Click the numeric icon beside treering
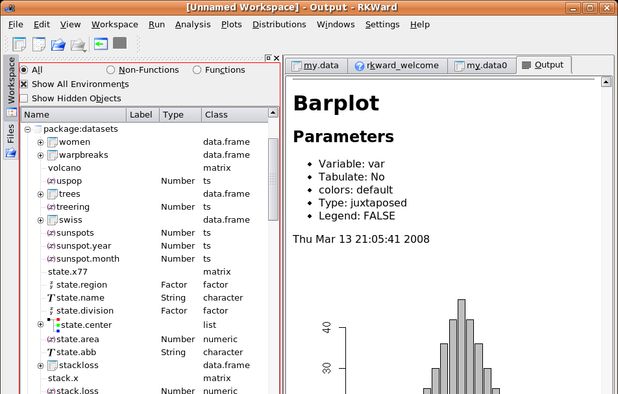 pyautogui.click(x=51, y=207)
